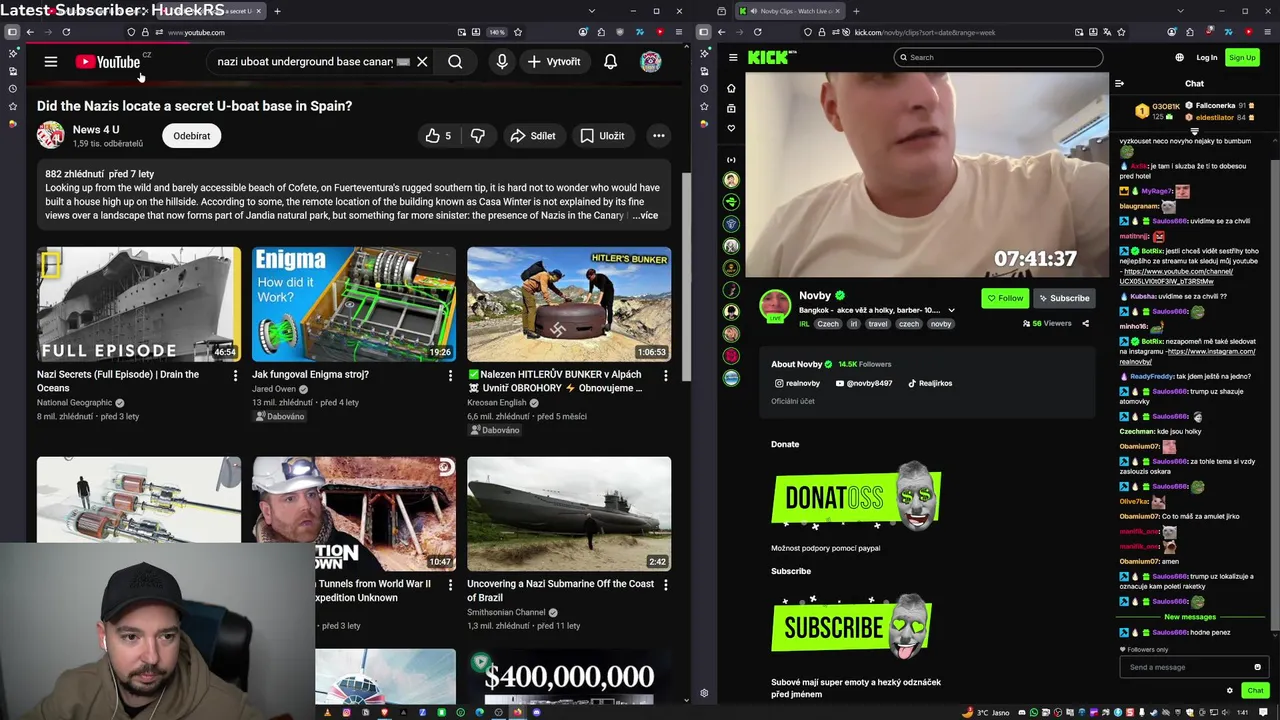1280x720 pixels.
Task: Collapse the Kick chat panel
Action: point(1119,84)
